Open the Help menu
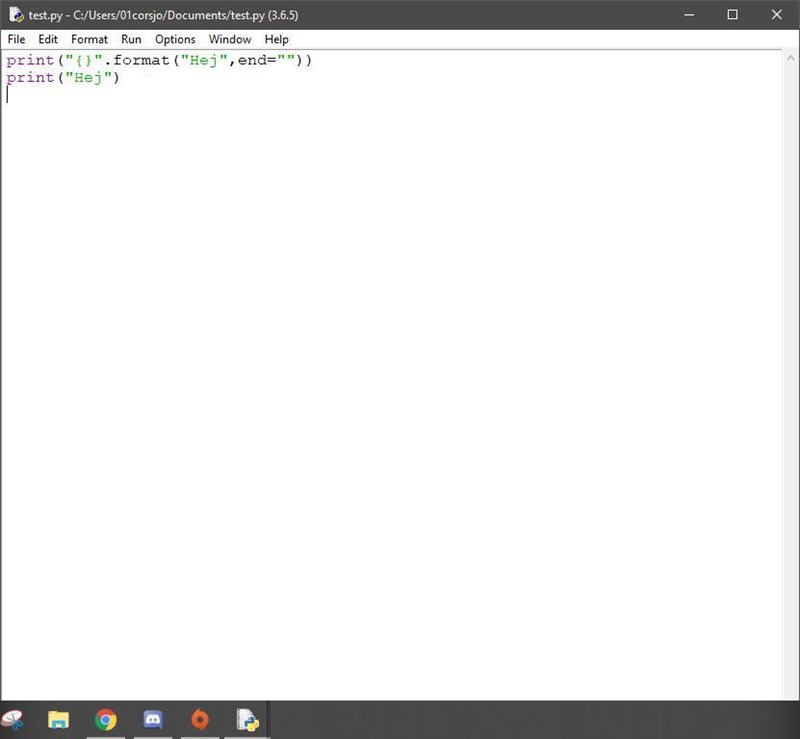Image resolution: width=800 pixels, height=739 pixels. pos(277,39)
